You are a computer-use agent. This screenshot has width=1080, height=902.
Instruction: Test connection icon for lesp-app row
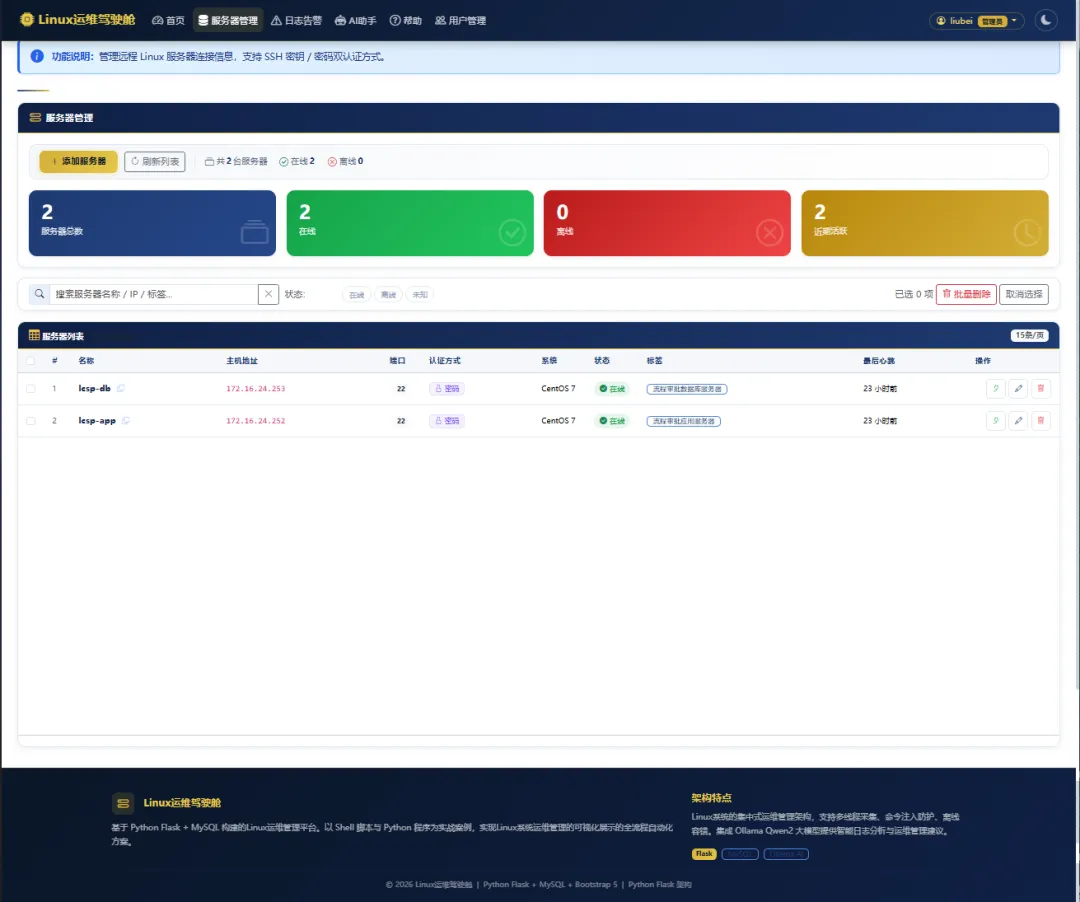point(995,421)
